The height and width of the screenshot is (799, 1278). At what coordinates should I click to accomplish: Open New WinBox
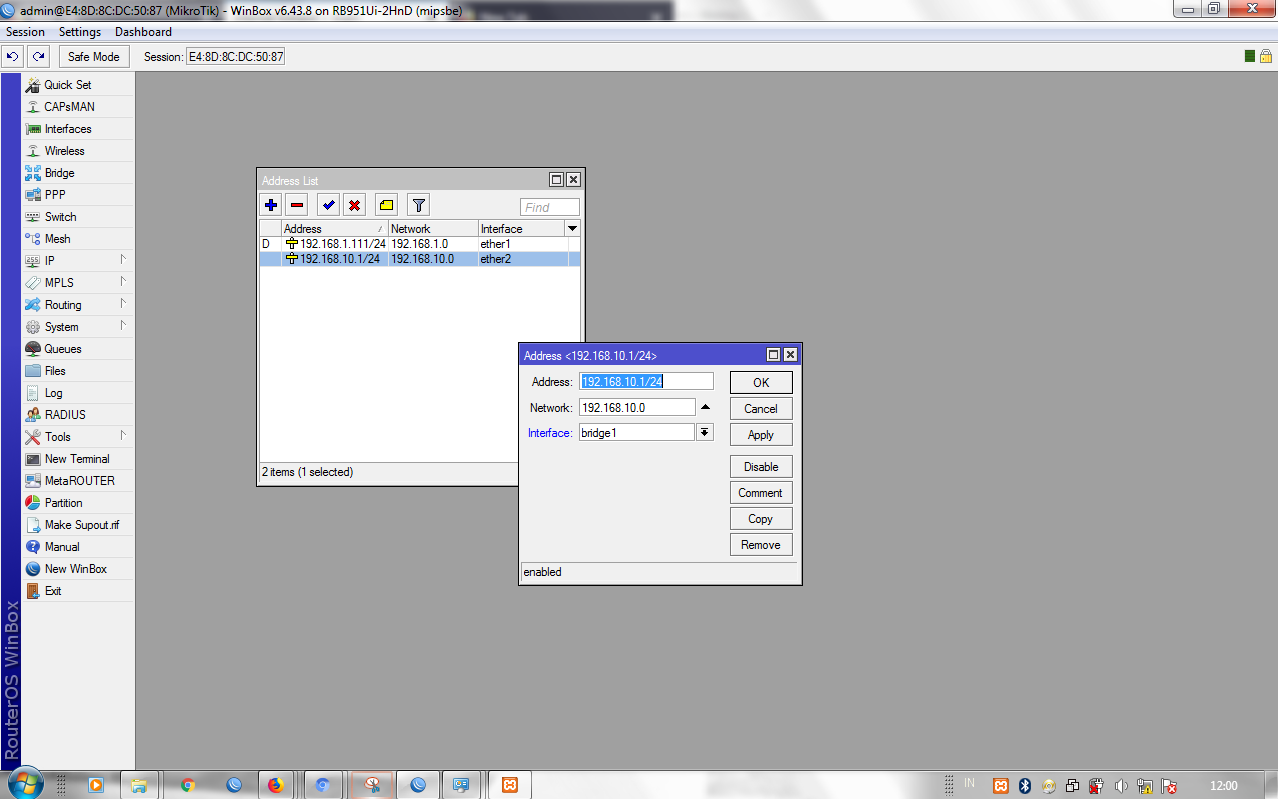point(78,569)
